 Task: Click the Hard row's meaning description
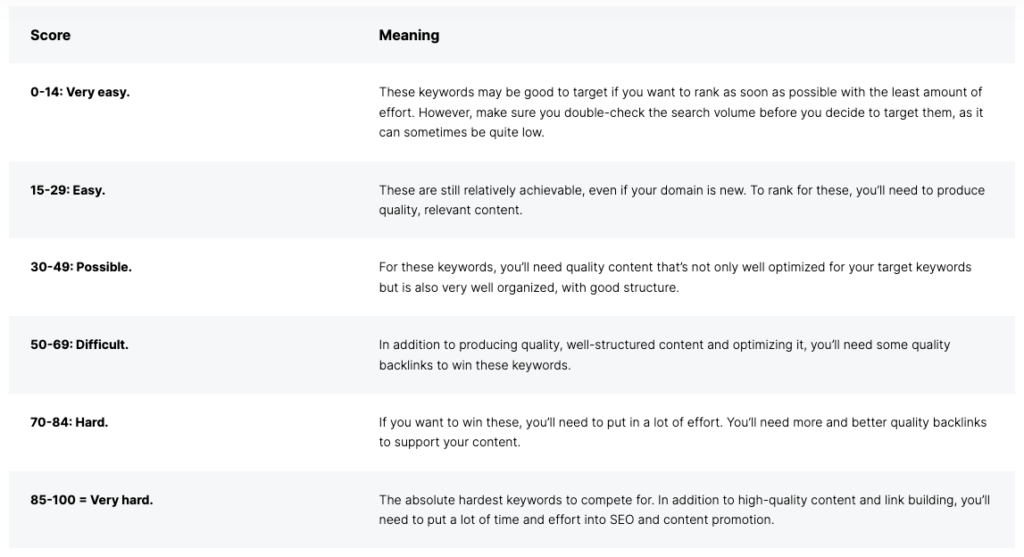coord(682,432)
